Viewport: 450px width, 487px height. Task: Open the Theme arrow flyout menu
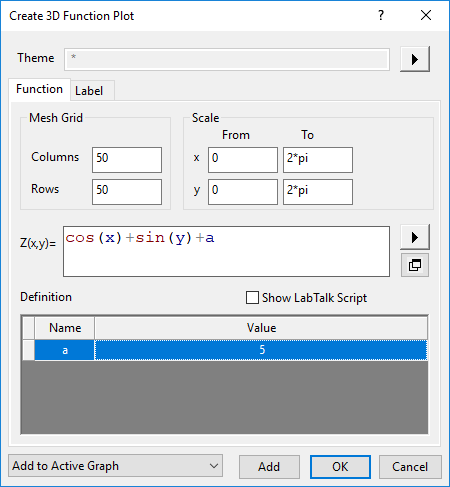pyautogui.click(x=415, y=59)
